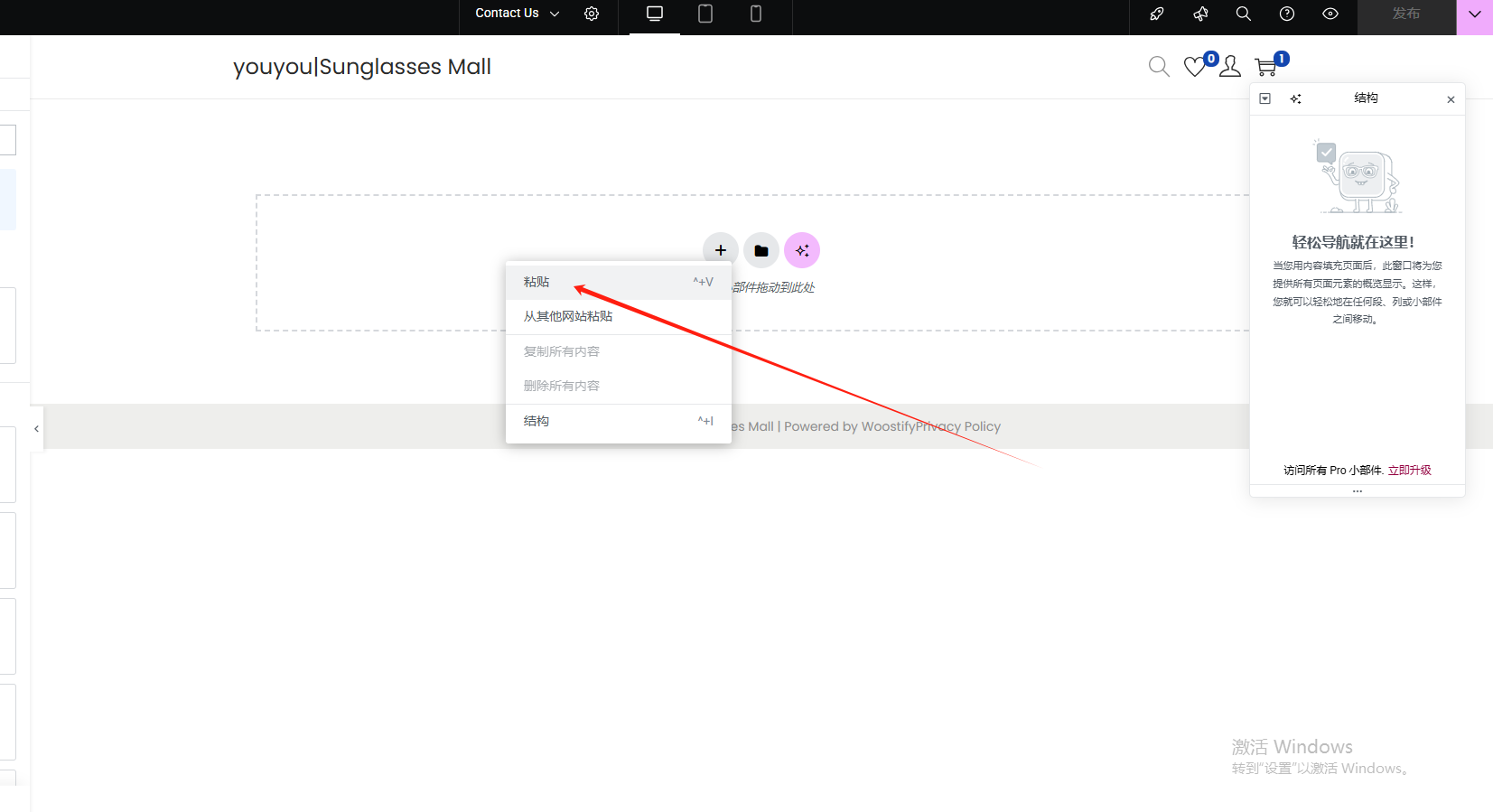
Task: Open the finder search in editor top bar
Action: [1244, 14]
